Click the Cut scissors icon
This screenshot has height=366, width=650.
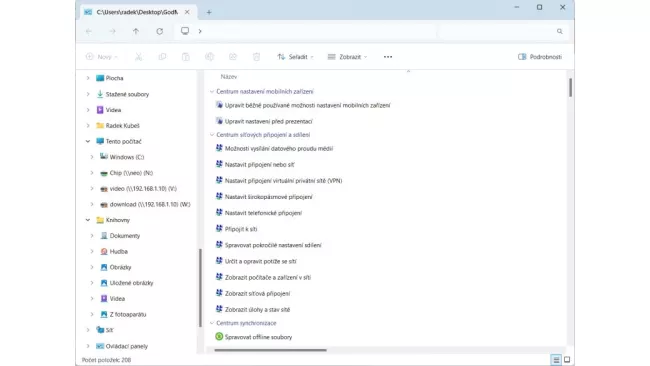pyautogui.click(x=138, y=57)
